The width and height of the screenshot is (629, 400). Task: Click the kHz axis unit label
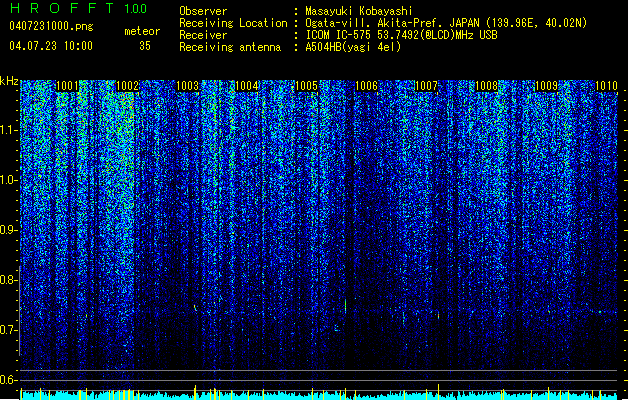coord(9,81)
